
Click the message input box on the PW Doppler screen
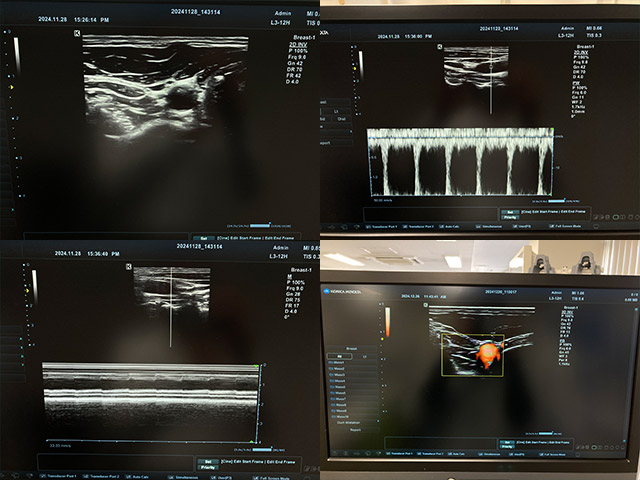point(430,214)
